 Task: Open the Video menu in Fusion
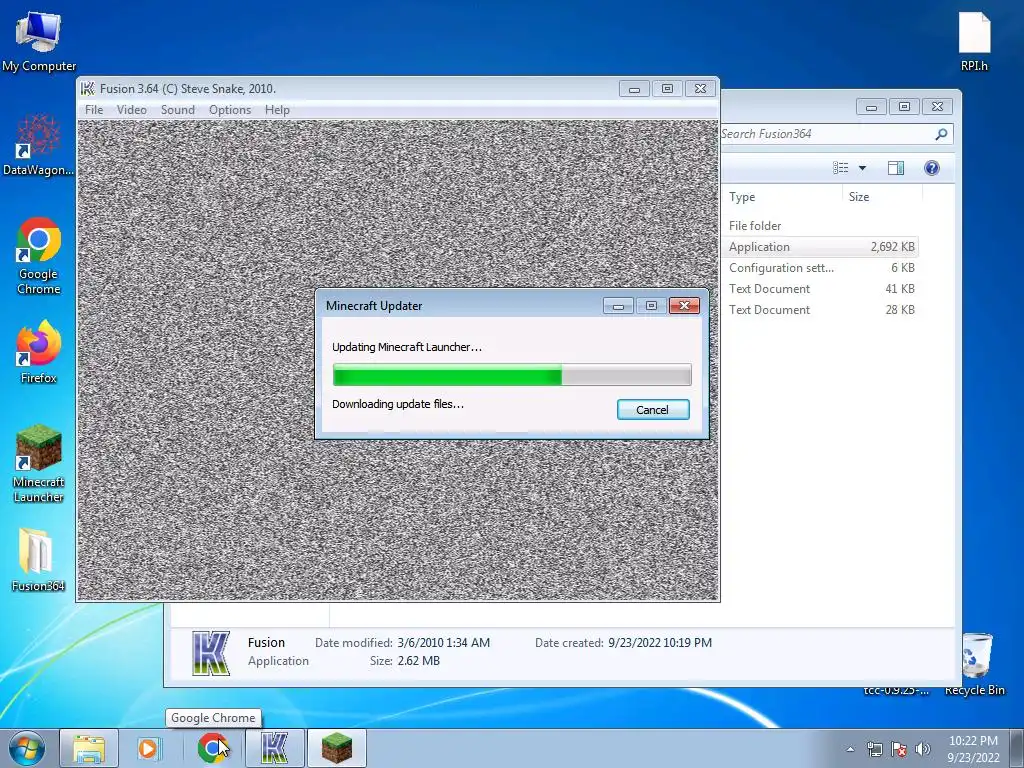(x=131, y=110)
